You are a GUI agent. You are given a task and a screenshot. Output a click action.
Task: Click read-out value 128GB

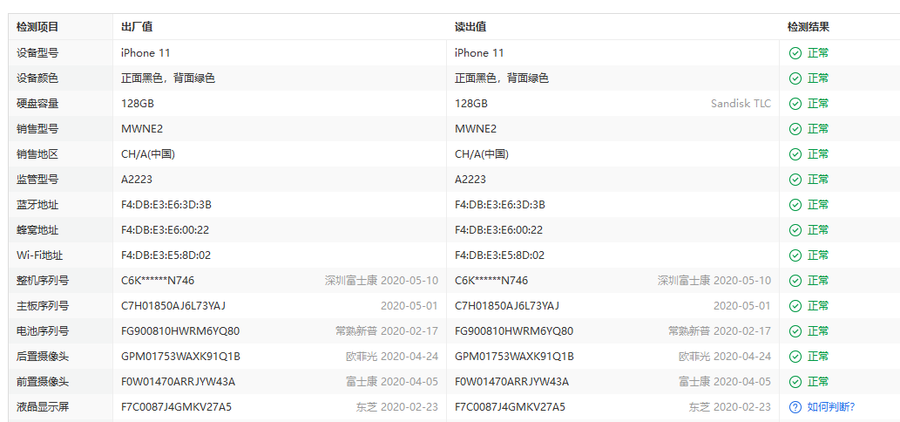[471, 104]
